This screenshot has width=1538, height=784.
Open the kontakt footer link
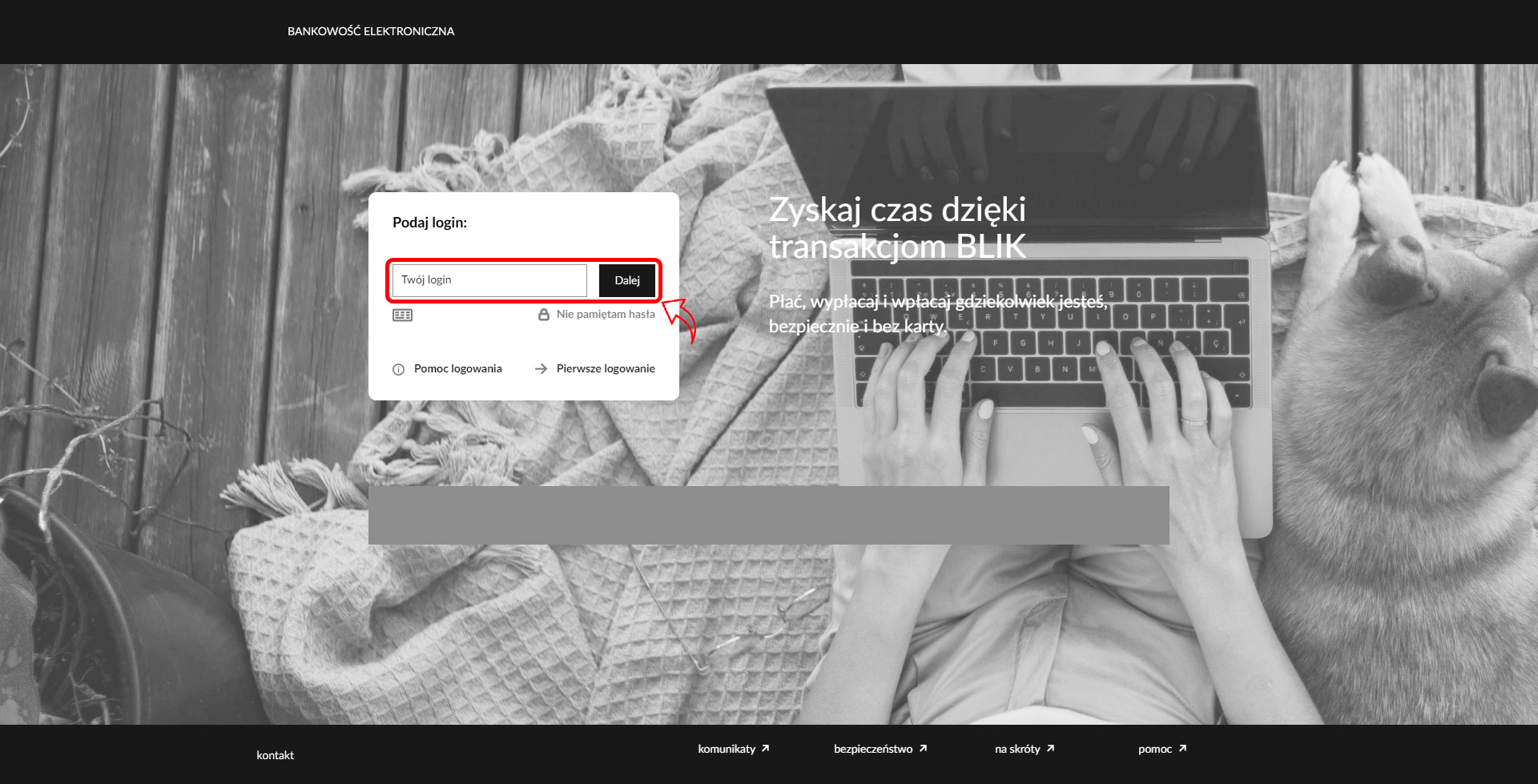(275, 755)
